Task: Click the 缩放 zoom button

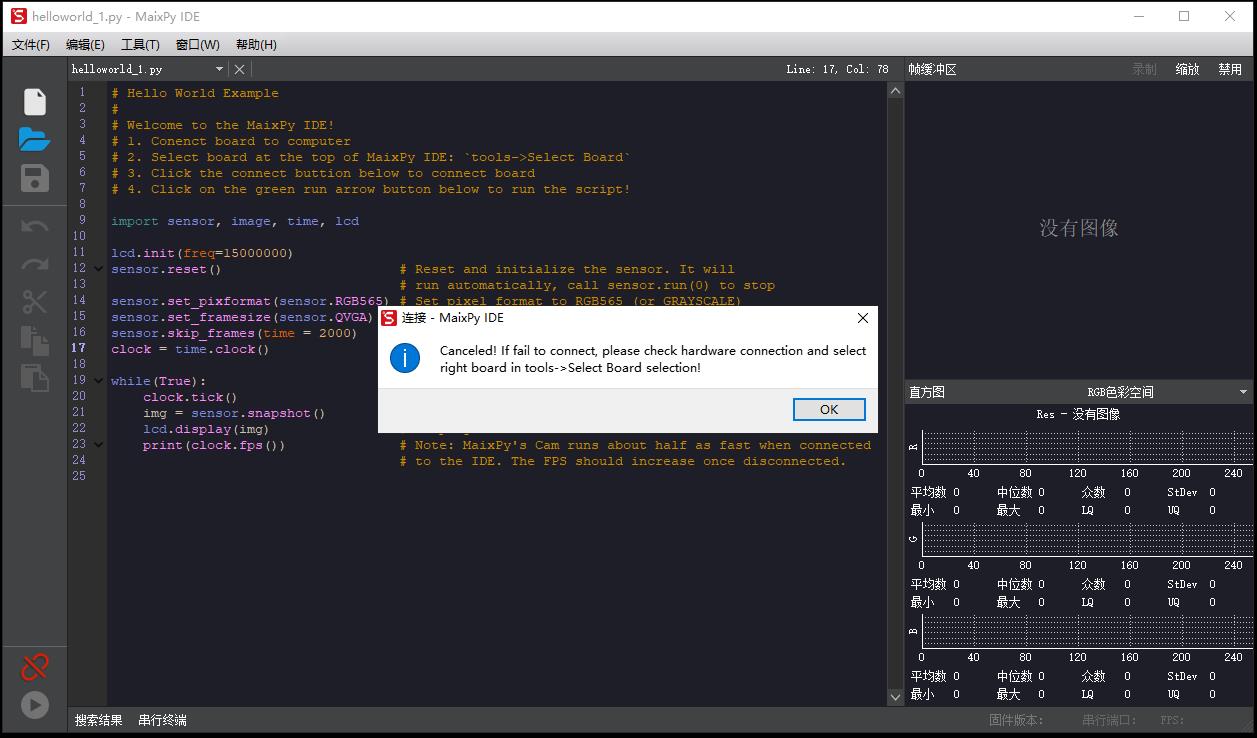Action: 1187,69
